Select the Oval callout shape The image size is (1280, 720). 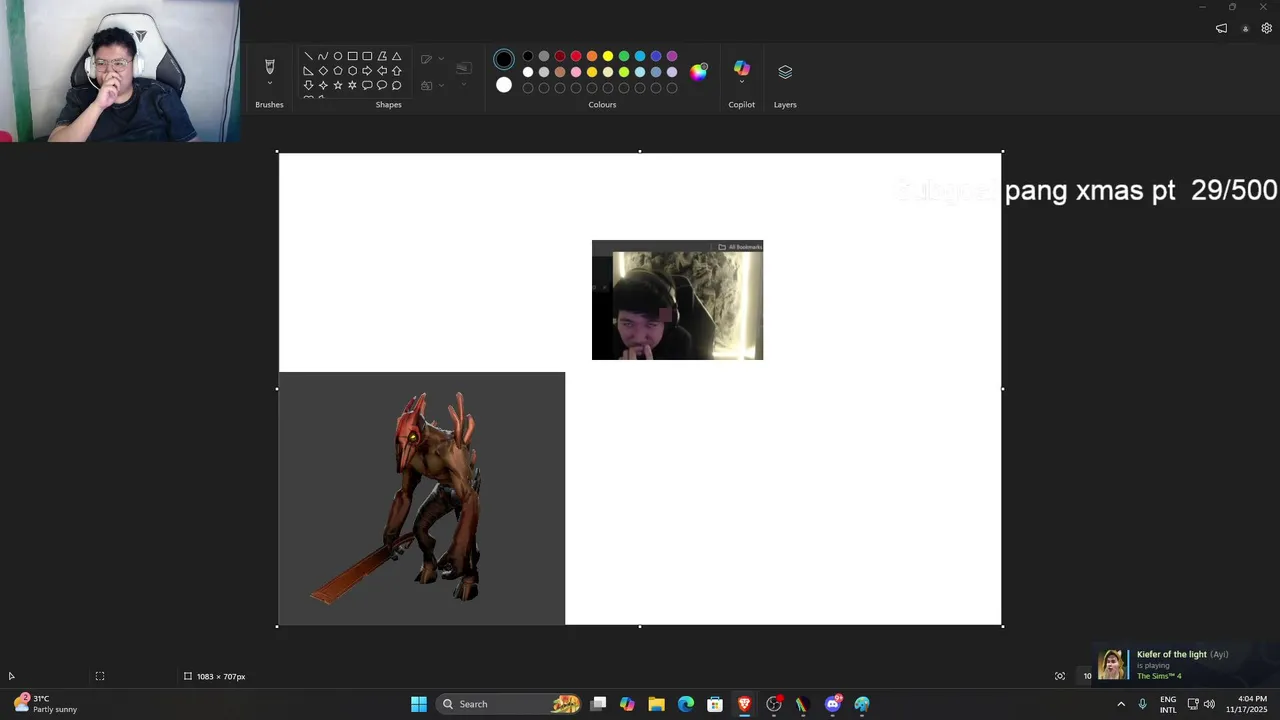pyautogui.click(x=382, y=85)
